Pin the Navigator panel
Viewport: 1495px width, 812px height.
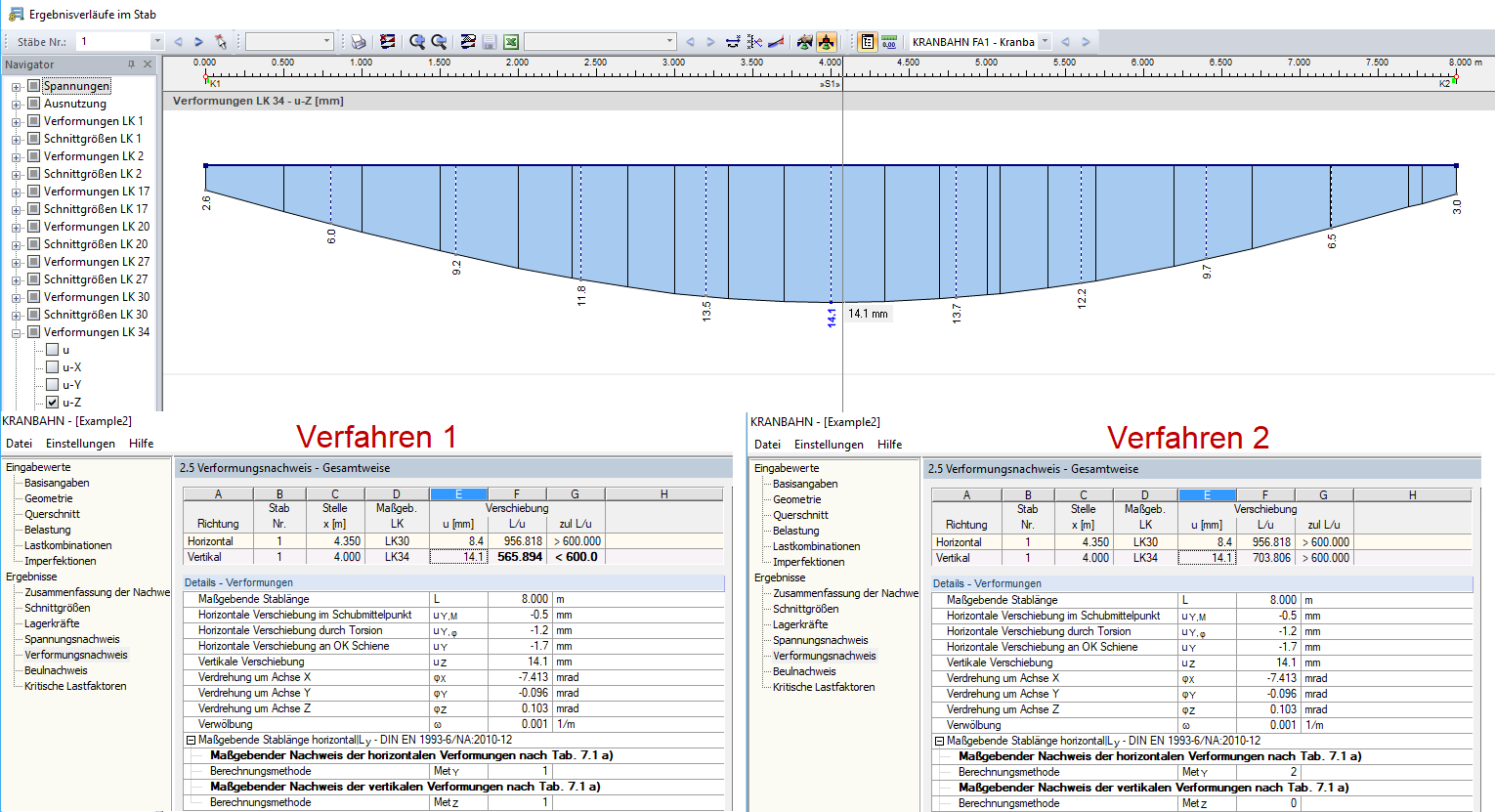tap(132, 64)
